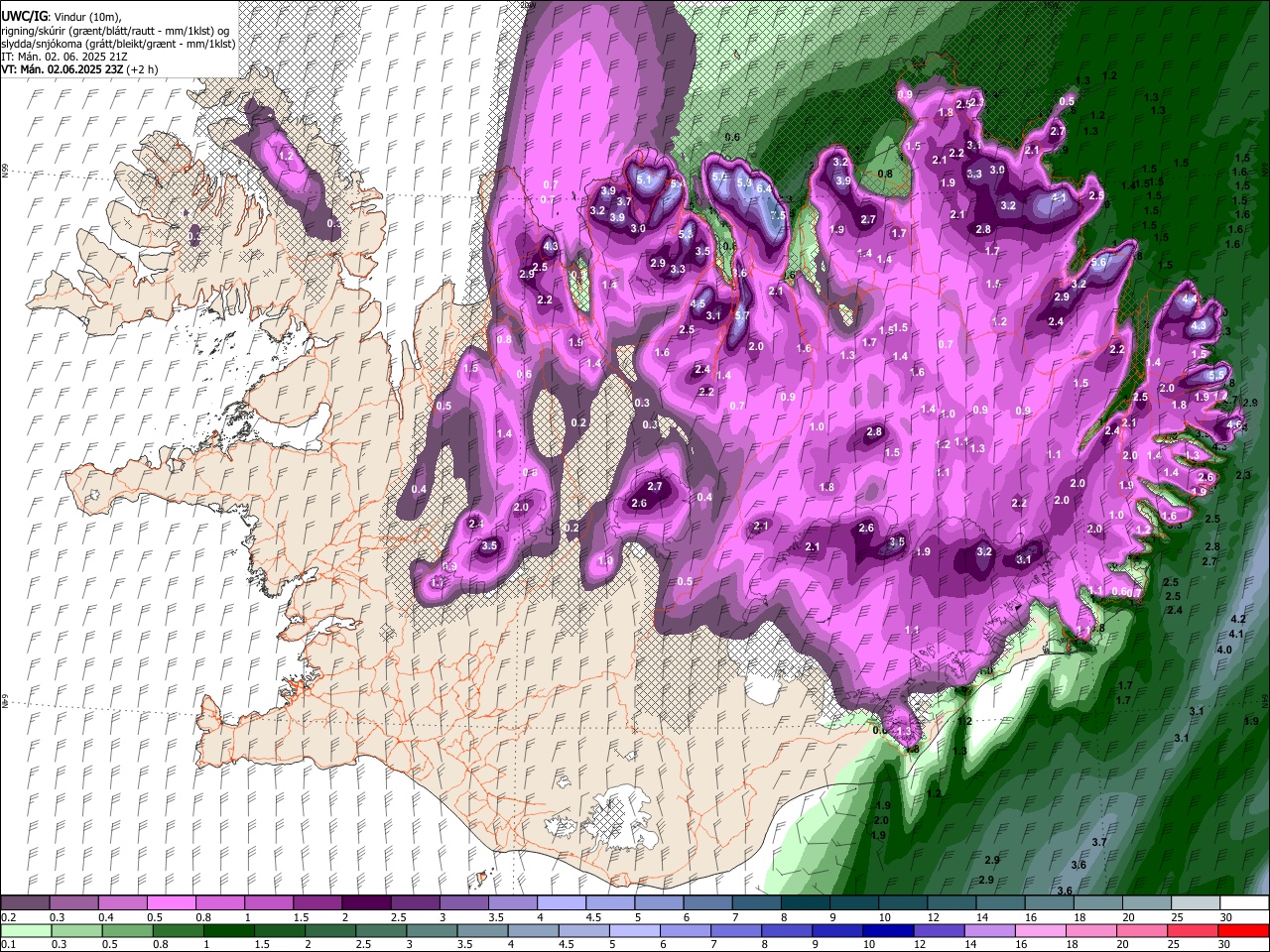Click the 30 label on the lower color scale
1270x952 pixels.
tap(1225, 945)
